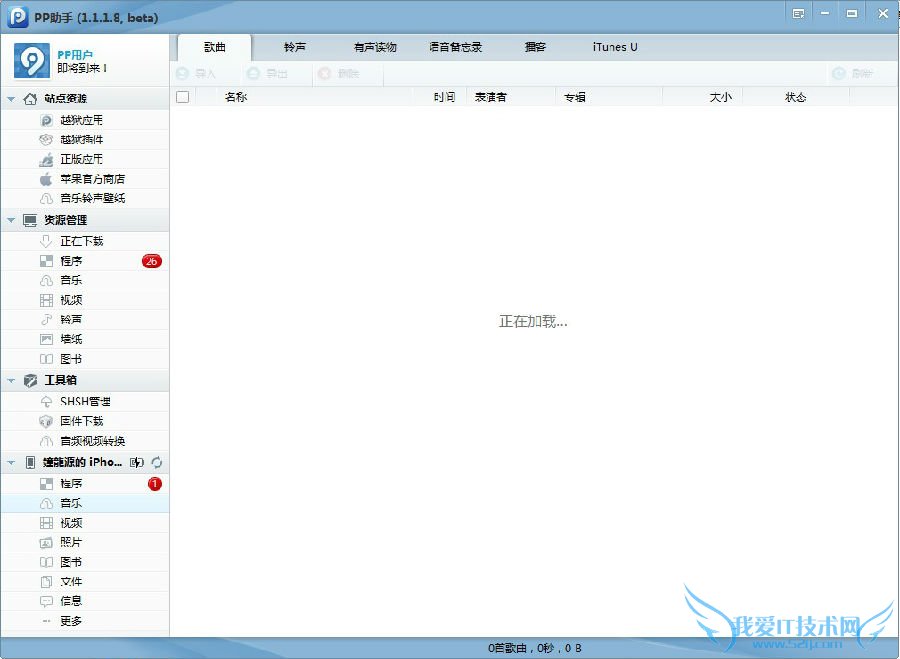This screenshot has height=659, width=900.
Task: Open 正在下载 downloads list
Action: pyautogui.click(x=80, y=241)
